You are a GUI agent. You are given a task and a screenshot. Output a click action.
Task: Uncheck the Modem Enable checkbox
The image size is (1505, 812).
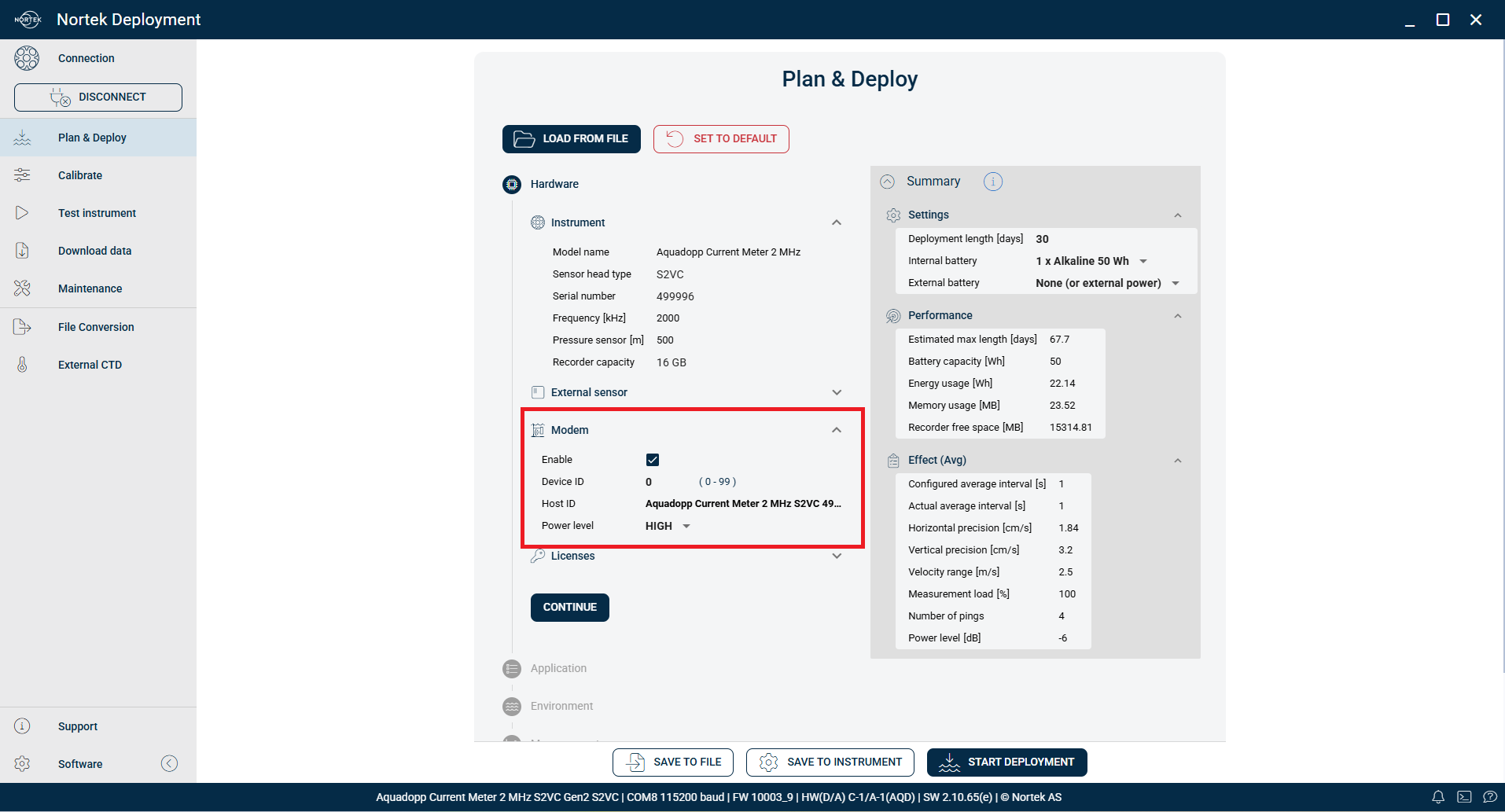pos(653,460)
